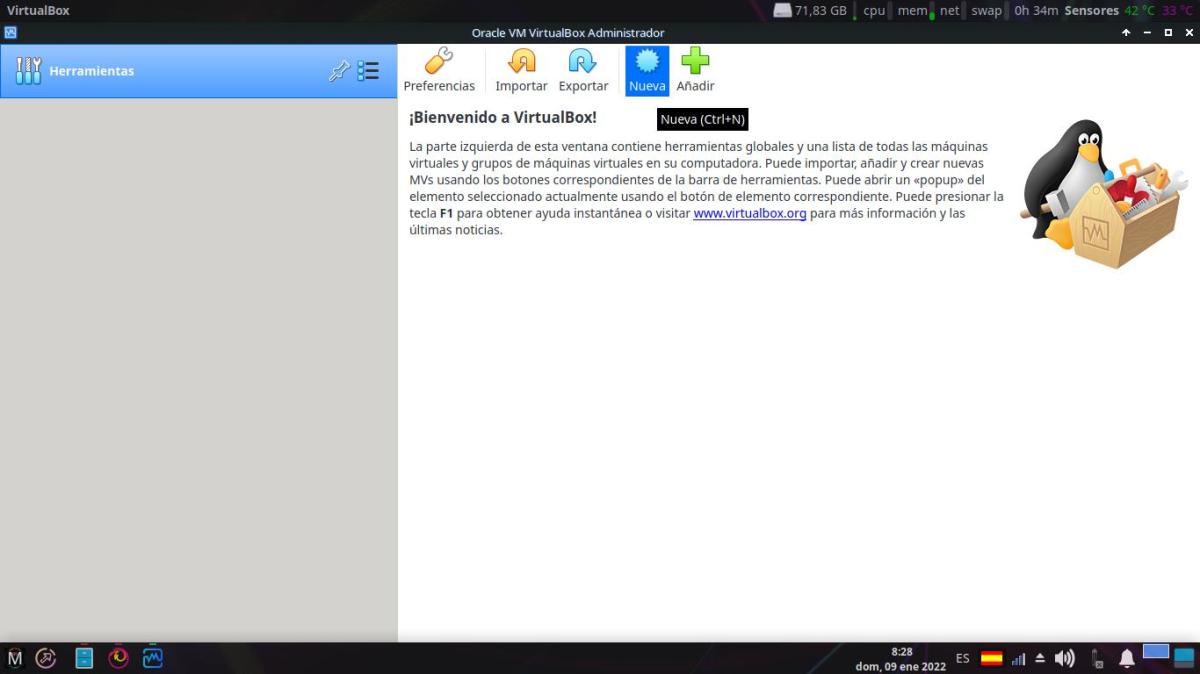Switch to the first workspace in pager
The image size is (1200, 674).
(x=1156, y=652)
